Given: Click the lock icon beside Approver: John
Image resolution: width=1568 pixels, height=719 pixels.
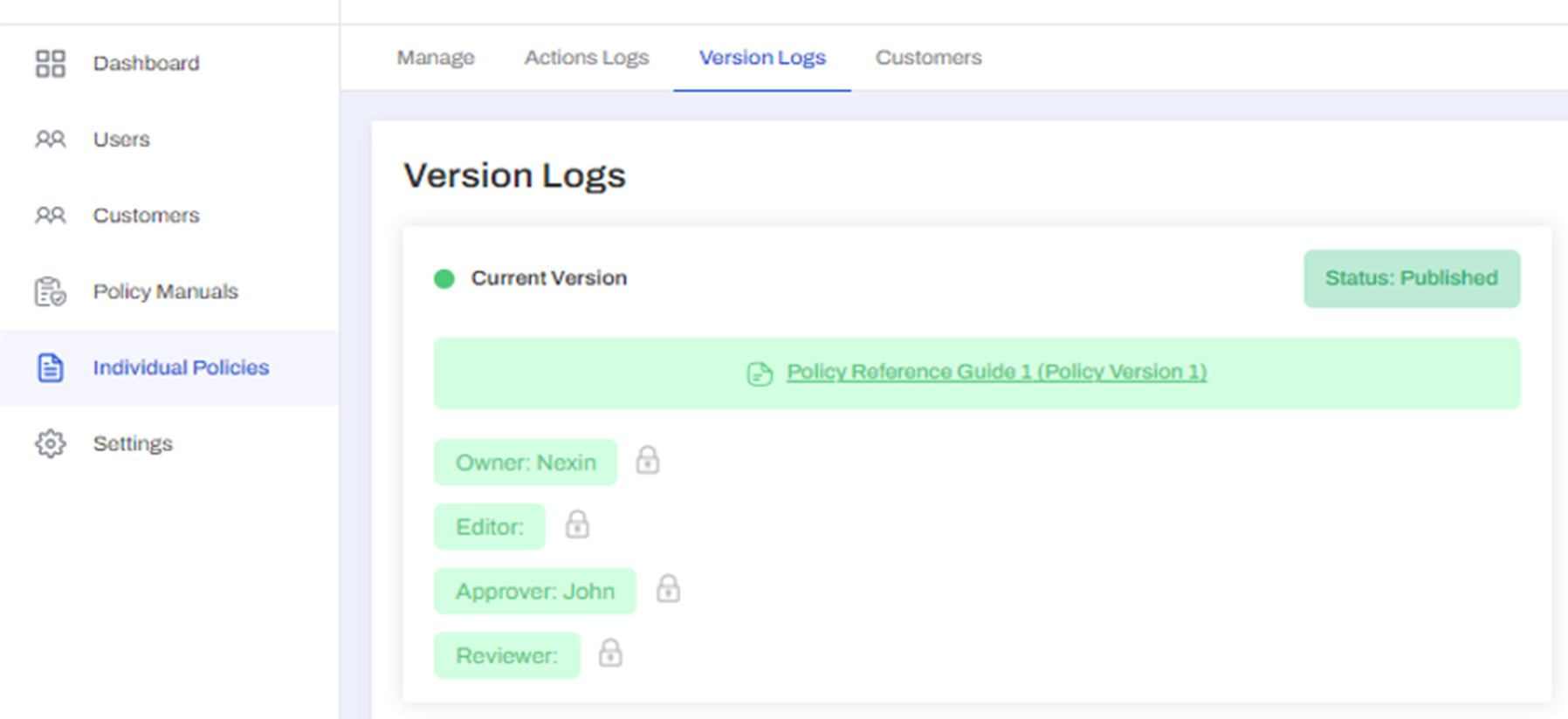Looking at the screenshot, I should (x=668, y=589).
